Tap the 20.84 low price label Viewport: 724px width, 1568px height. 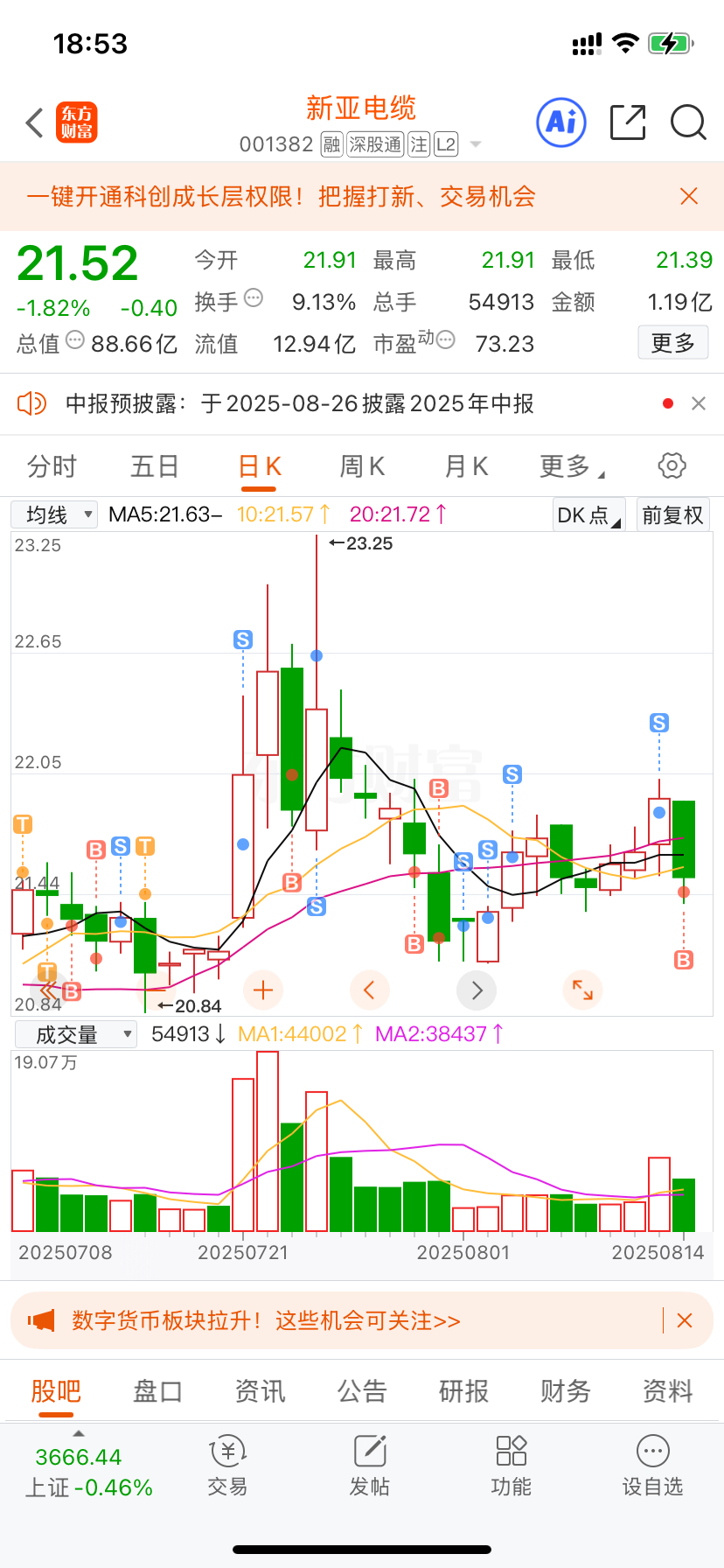click(190, 1006)
